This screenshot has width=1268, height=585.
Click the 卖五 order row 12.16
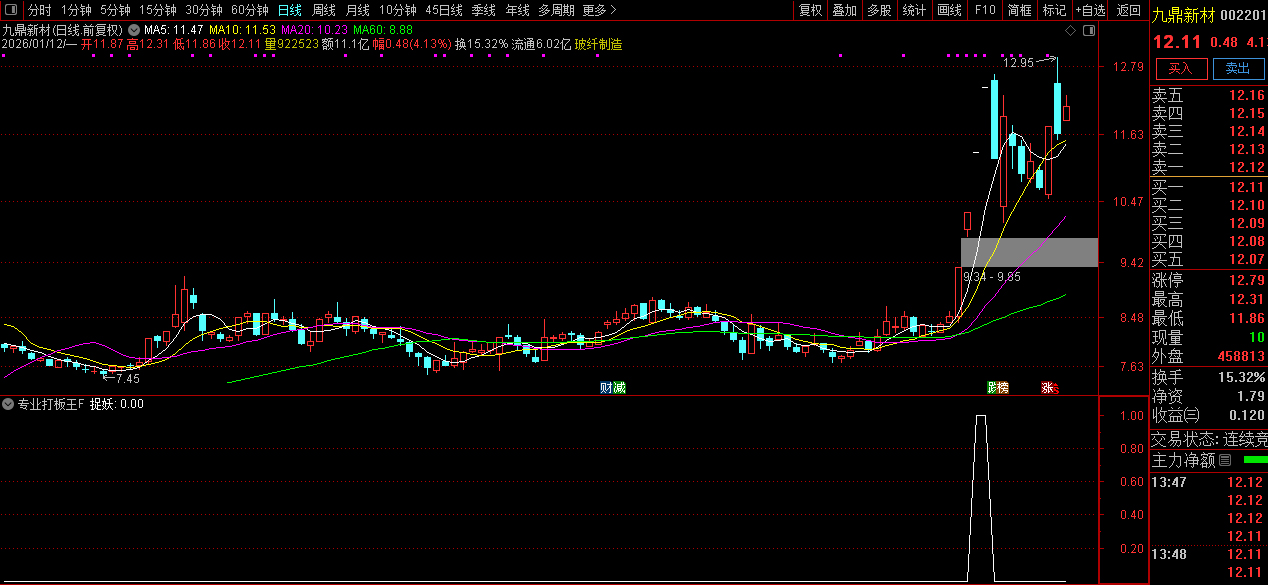point(1208,96)
